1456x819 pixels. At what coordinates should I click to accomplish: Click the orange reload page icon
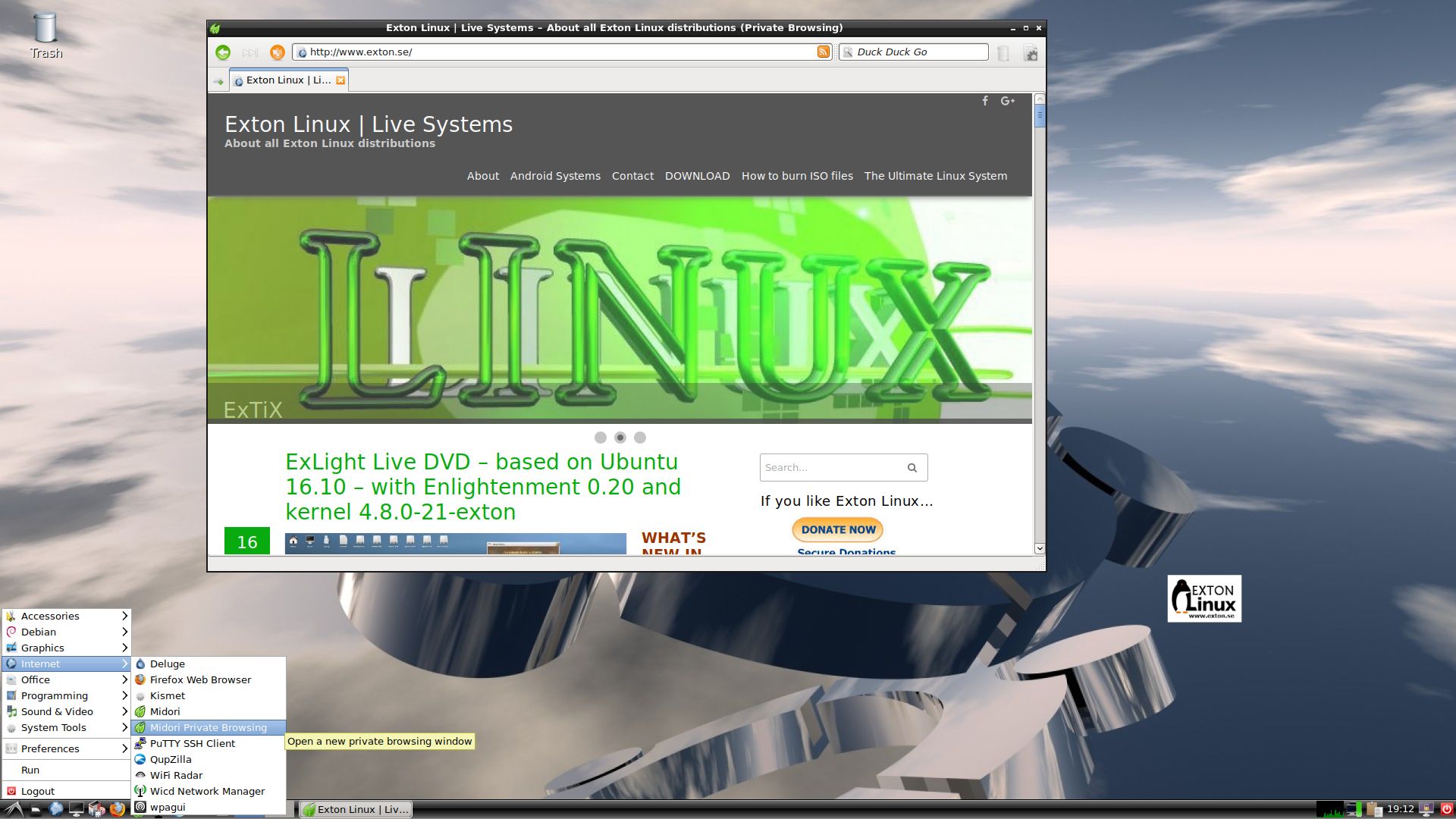[278, 52]
